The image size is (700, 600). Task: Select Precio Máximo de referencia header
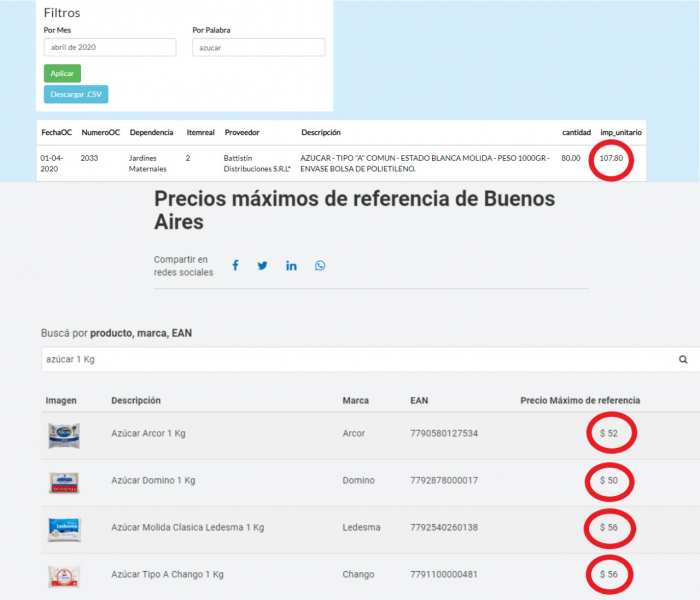(580, 400)
